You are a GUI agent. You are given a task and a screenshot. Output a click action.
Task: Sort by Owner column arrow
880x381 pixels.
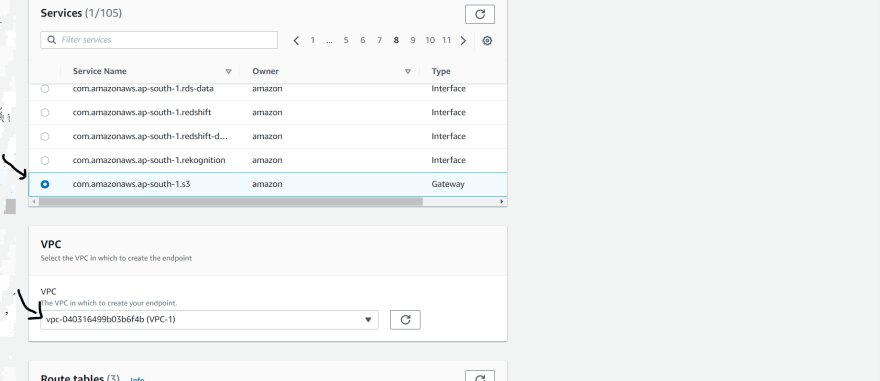(408, 71)
